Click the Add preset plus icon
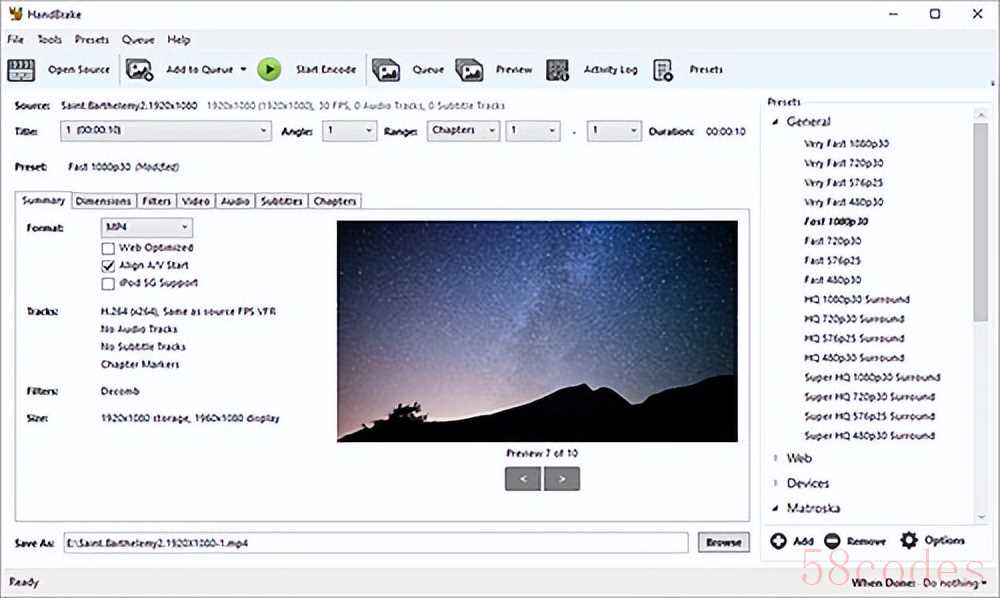Screen dimensions: 1000x598 point(778,541)
